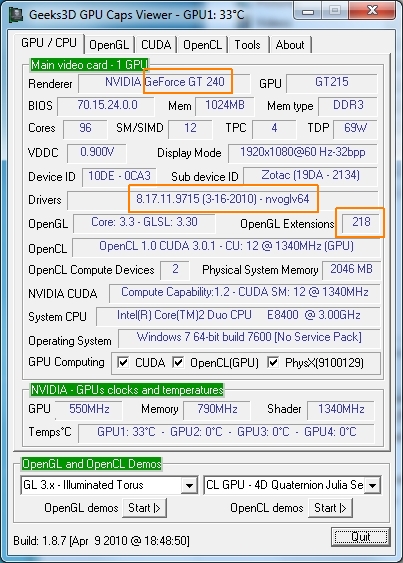The height and width of the screenshot is (563, 403).
Task: Open the Tools tab
Action: point(247,45)
